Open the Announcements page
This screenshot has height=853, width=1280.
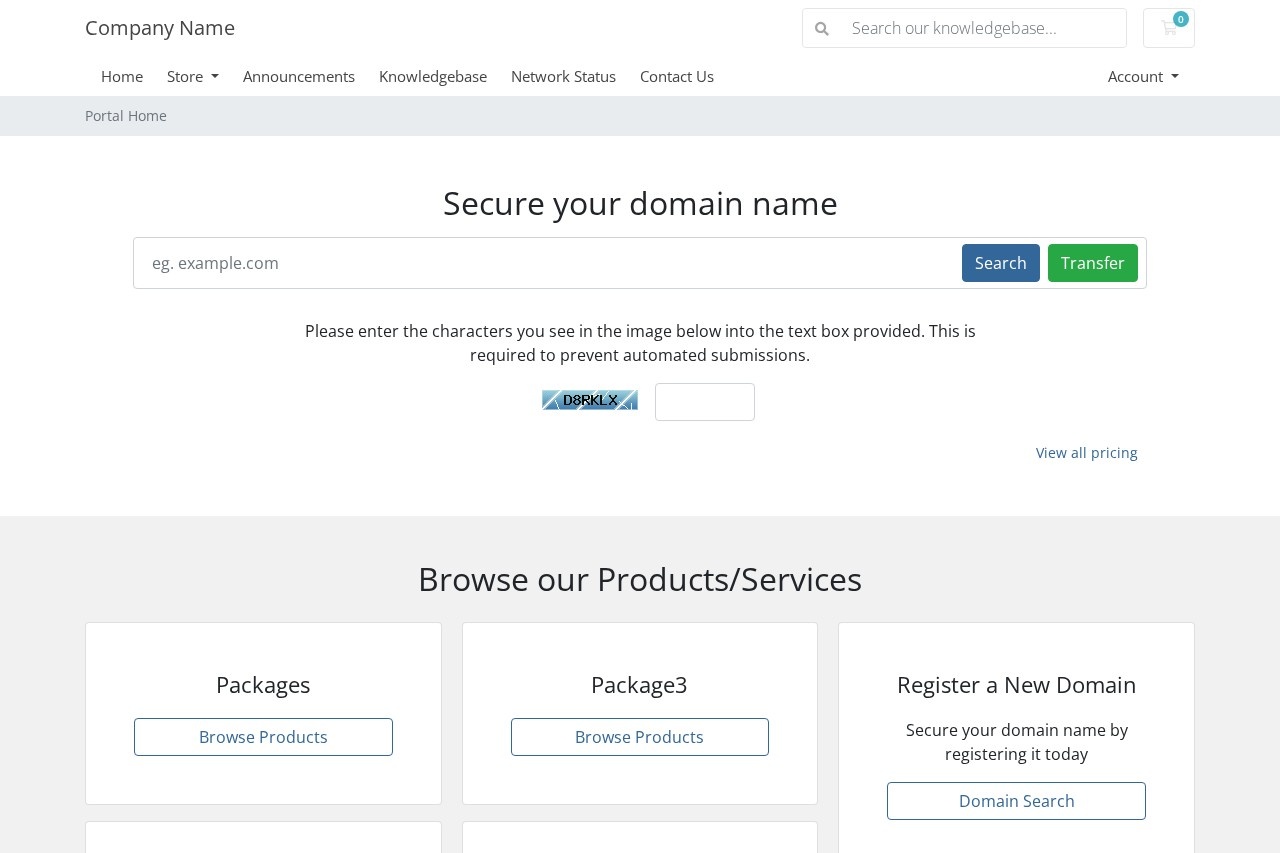coord(299,77)
